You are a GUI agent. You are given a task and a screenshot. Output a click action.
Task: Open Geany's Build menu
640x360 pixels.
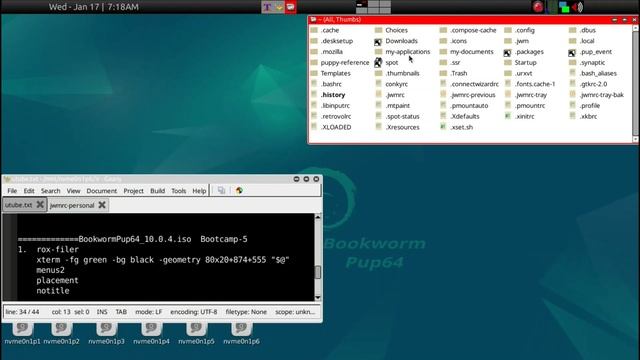pyautogui.click(x=158, y=191)
